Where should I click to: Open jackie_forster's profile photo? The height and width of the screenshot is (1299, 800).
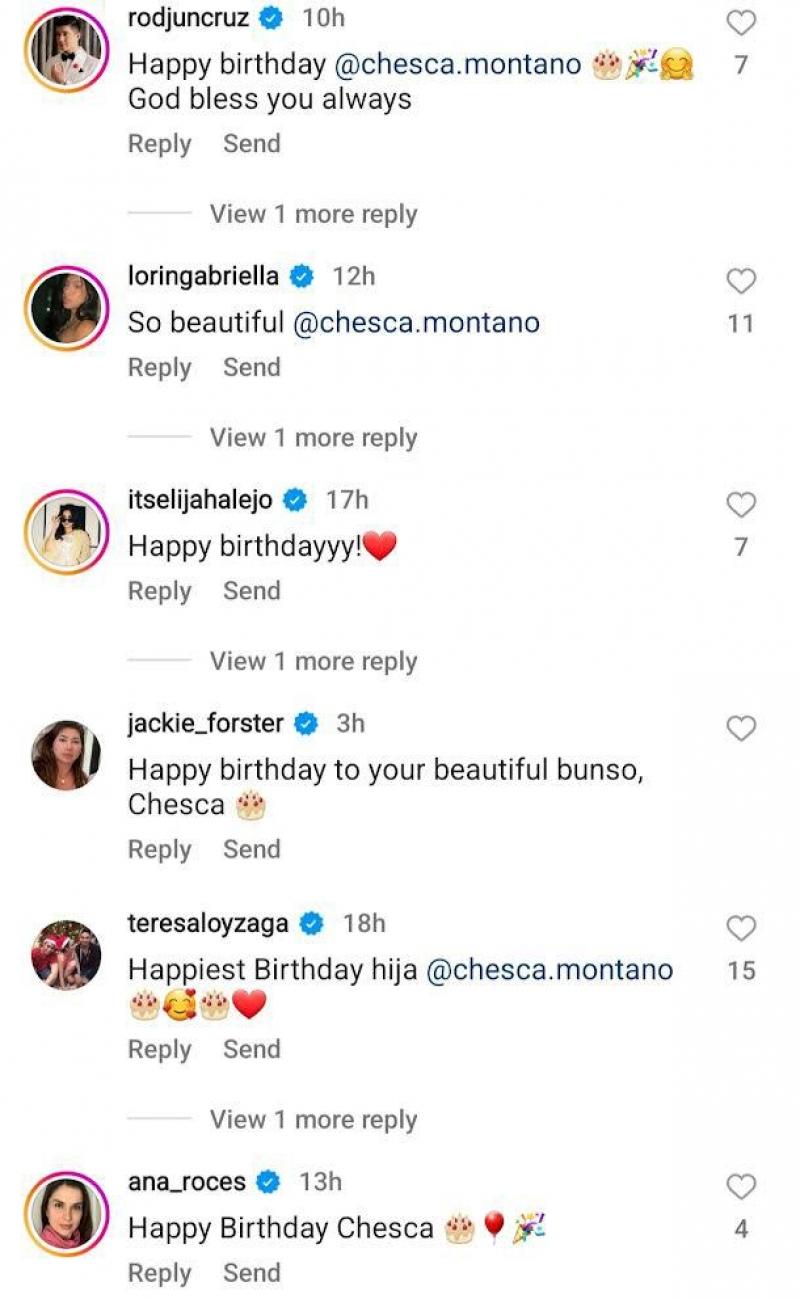pyautogui.click(x=66, y=755)
